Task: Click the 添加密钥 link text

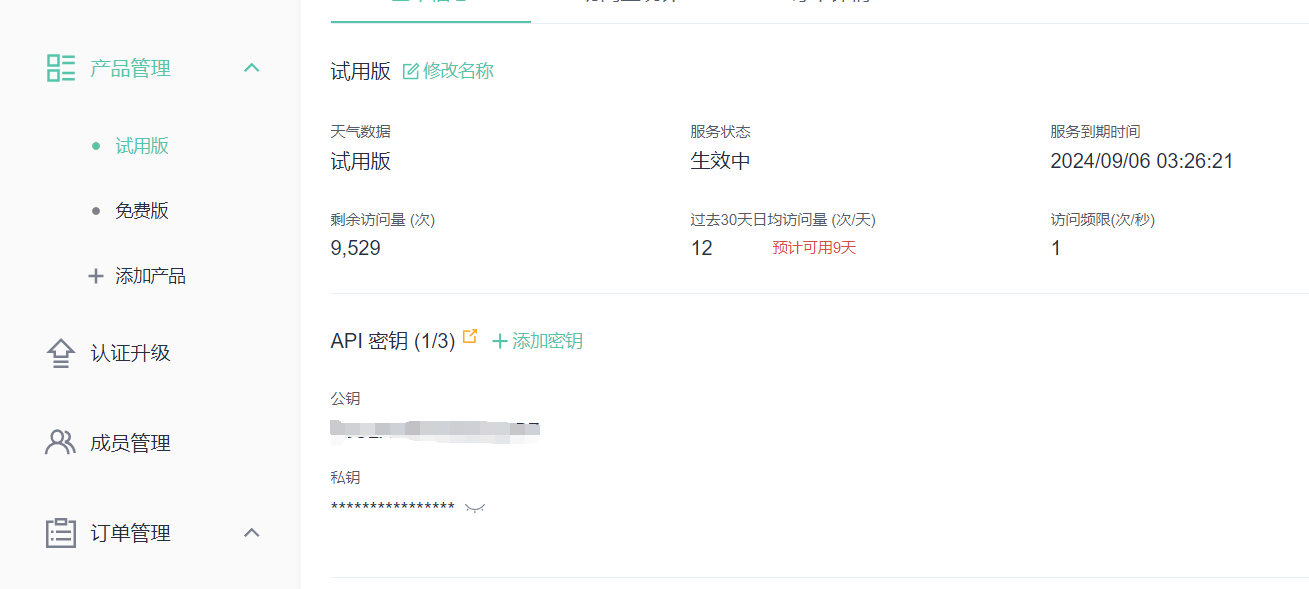Action: coord(547,342)
